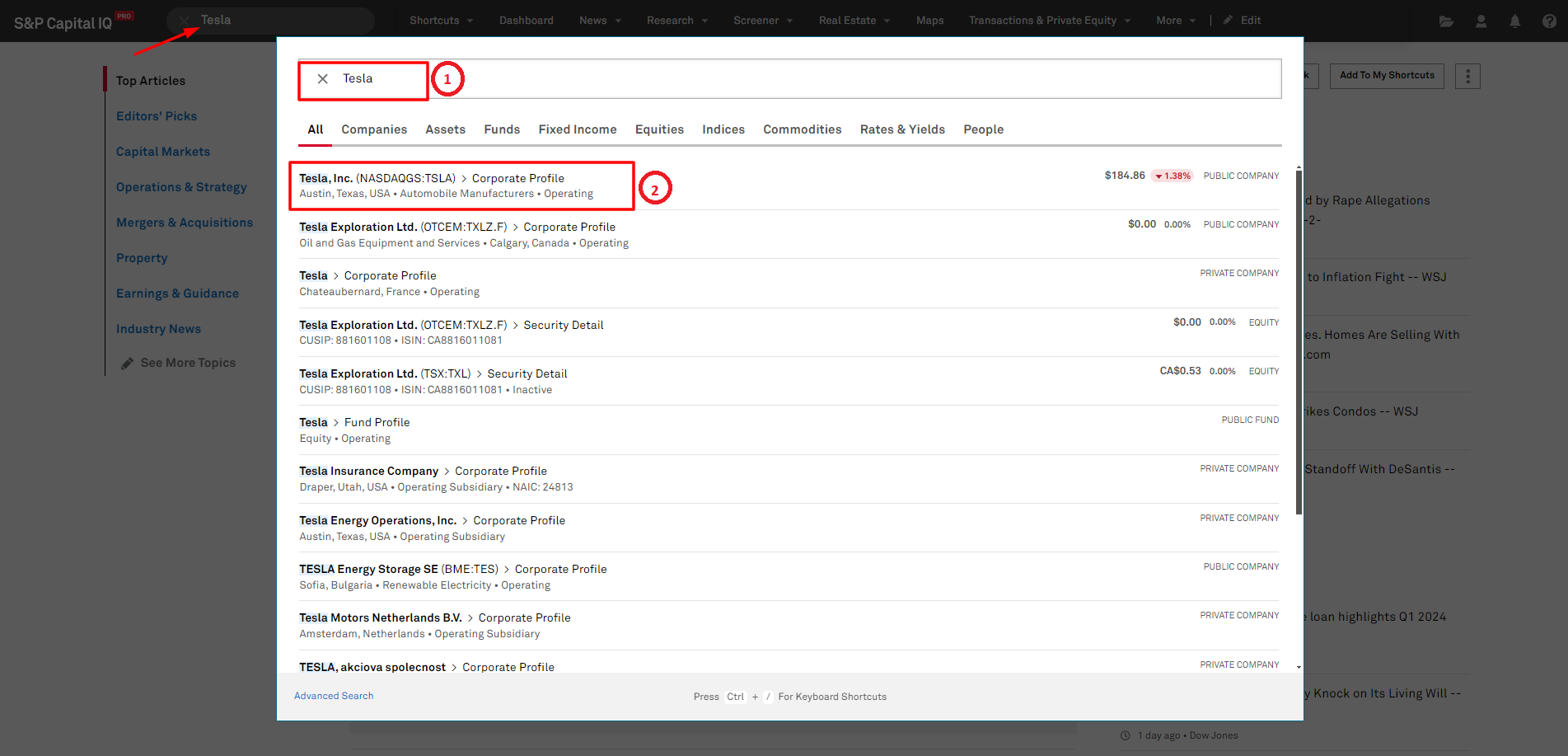Switch to the Commodities tab
Image resolution: width=1568 pixels, height=756 pixels.
pos(803,129)
